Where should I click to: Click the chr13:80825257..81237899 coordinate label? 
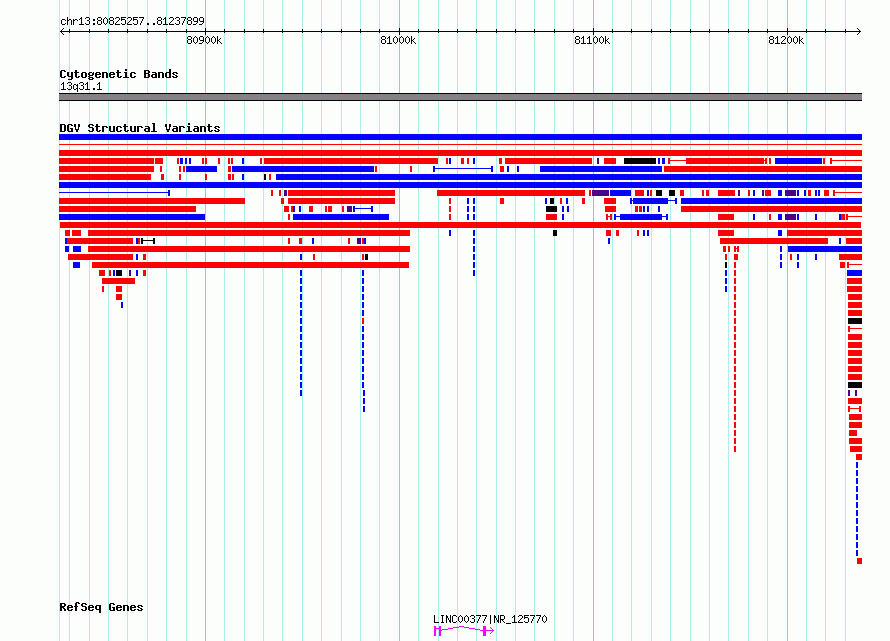(x=132, y=22)
